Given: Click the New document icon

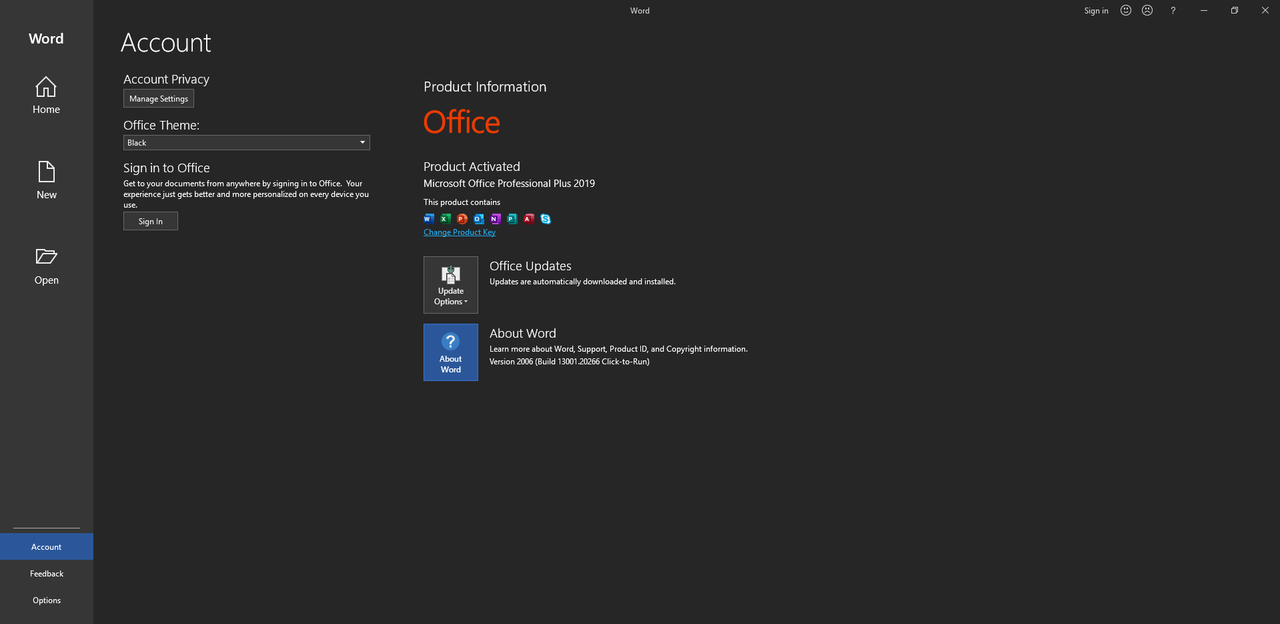Looking at the screenshot, I should (x=46, y=171).
